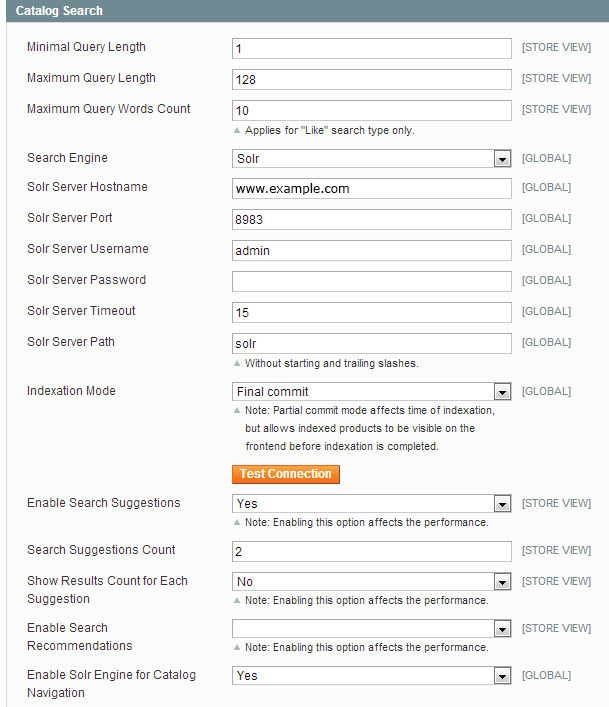The height and width of the screenshot is (707, 609).
Task: Expand Enable Search Recommendations dropdown
Action: 371,629
